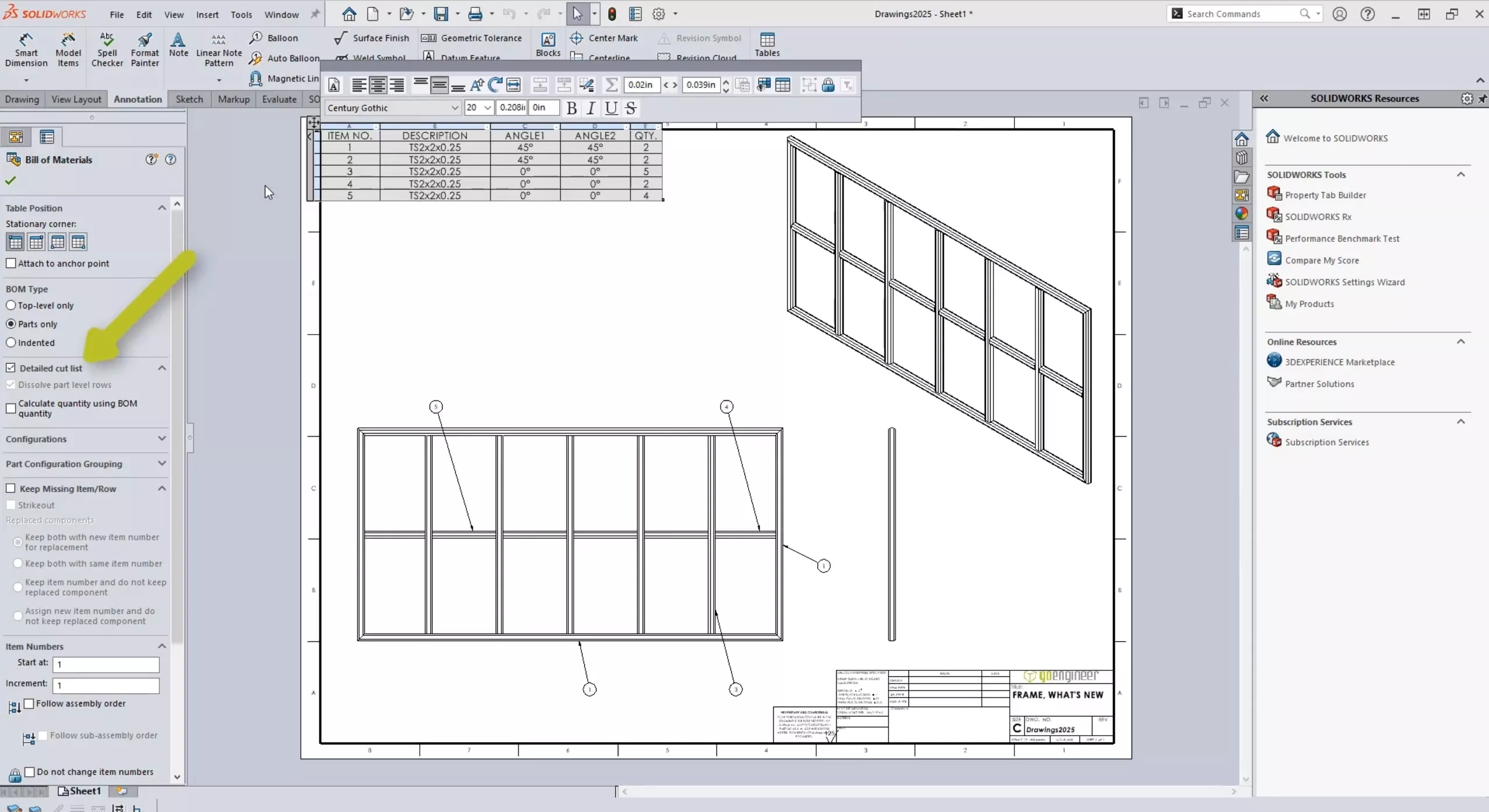Click the green checkmark confirm button
1489x812 pixels.
(x=11, y=180)
